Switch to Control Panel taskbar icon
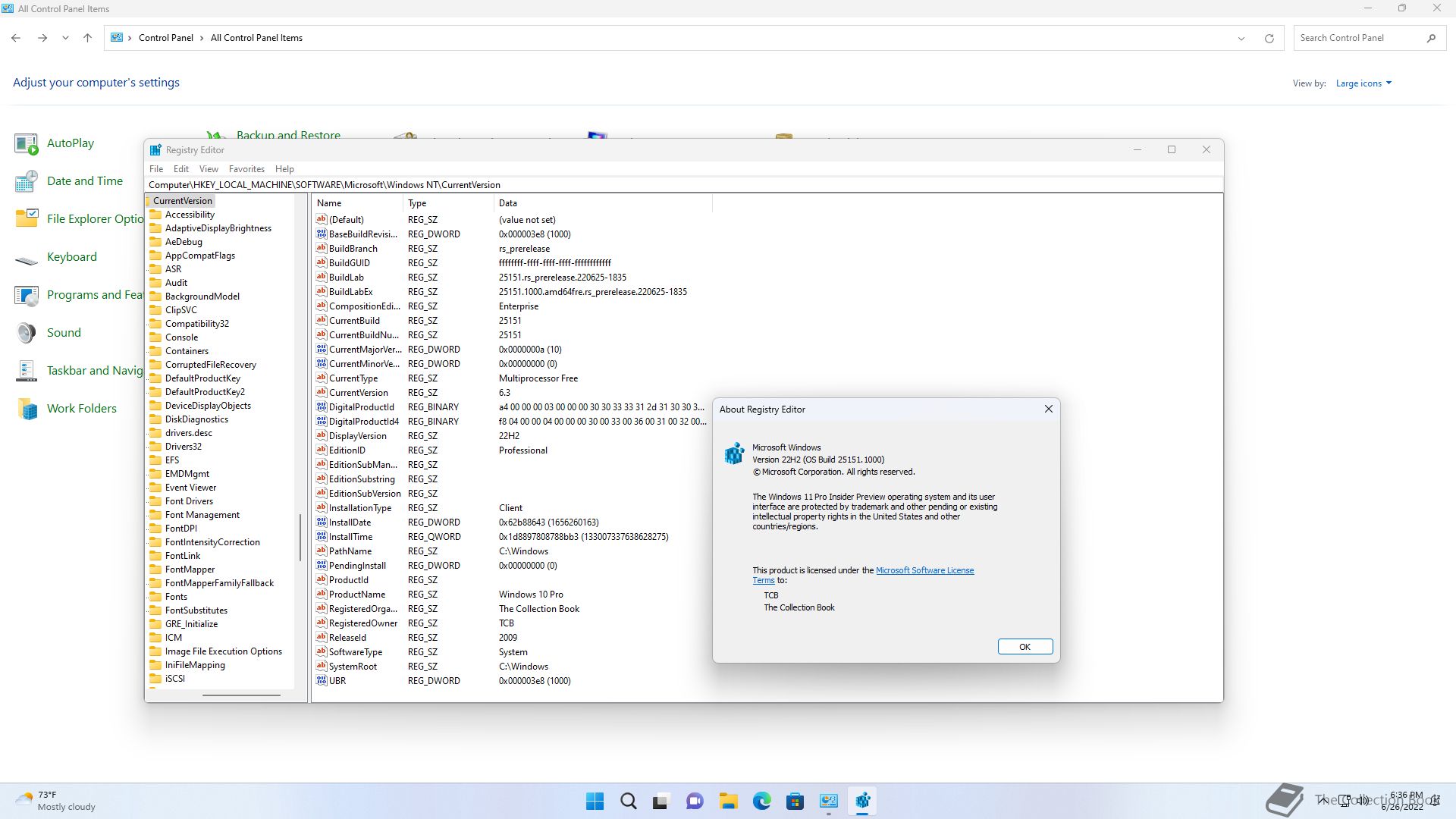1456x819 pixels. [x=828, y=801]
